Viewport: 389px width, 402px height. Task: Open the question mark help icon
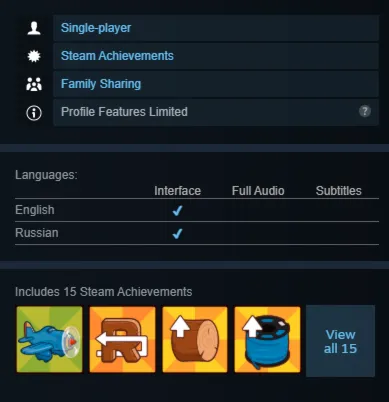365,111
